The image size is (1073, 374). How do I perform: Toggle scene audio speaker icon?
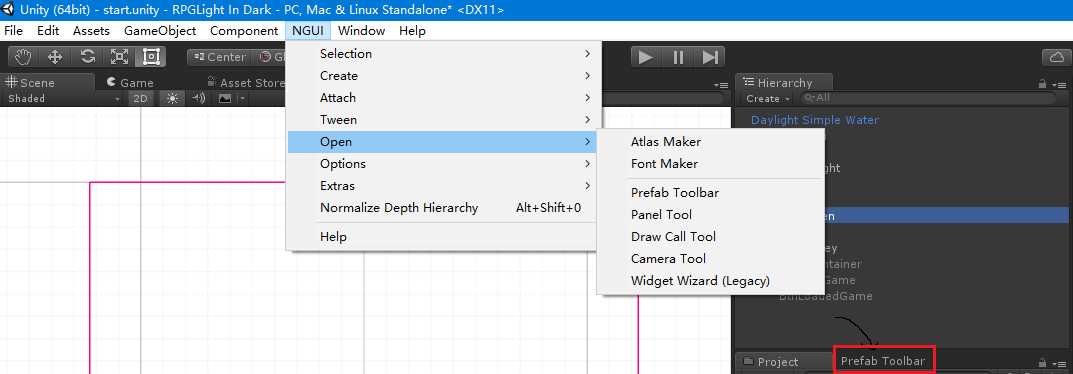(199, 98)
